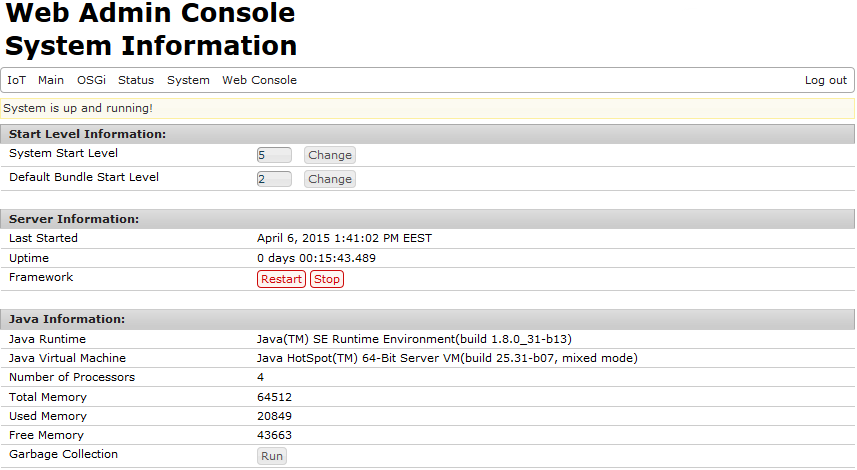857x470 pixels.
Task: Click the Uptime value text
Action: click(316, 258)
